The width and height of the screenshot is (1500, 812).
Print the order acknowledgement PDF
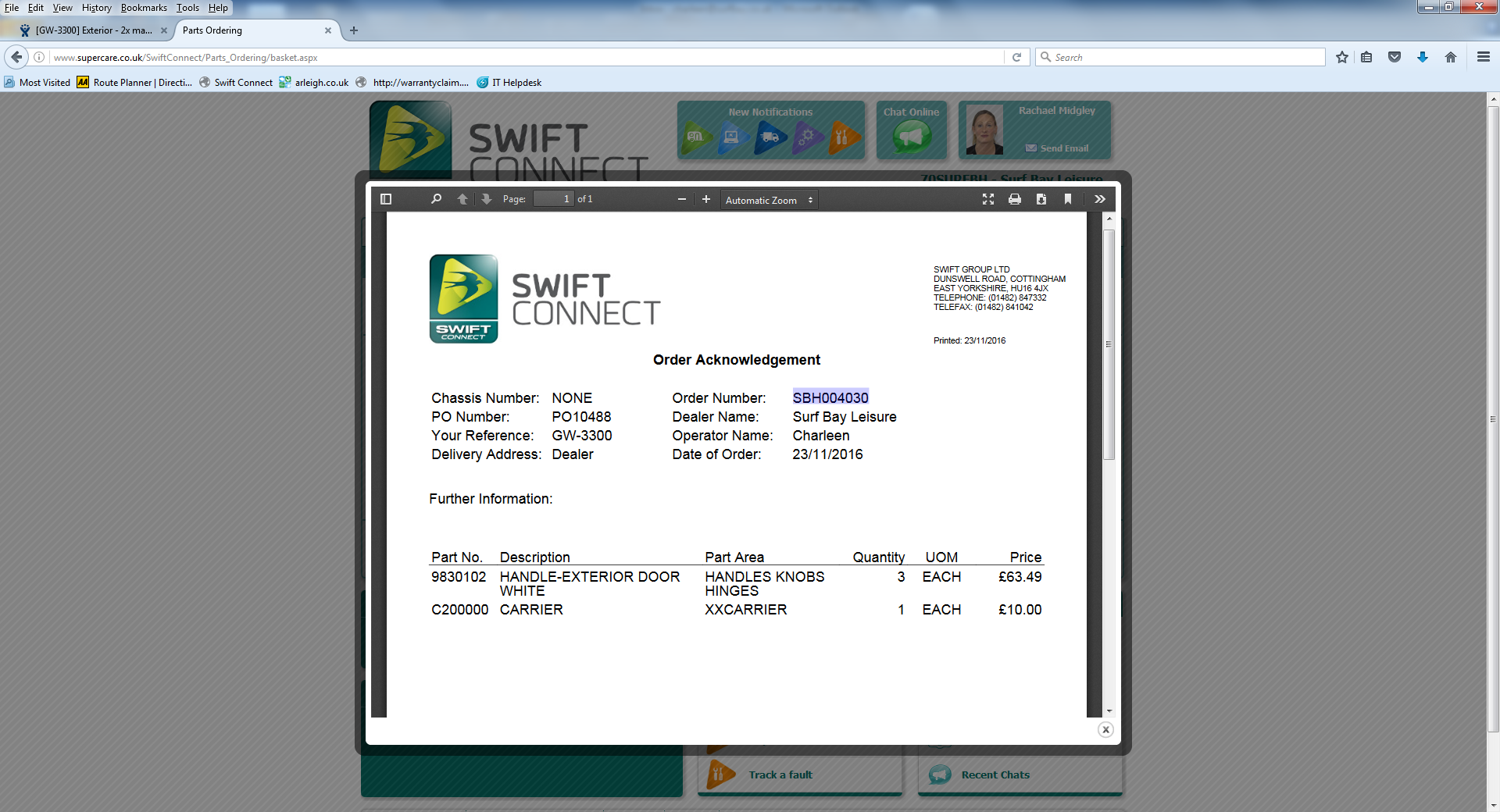click(1015, 199)
